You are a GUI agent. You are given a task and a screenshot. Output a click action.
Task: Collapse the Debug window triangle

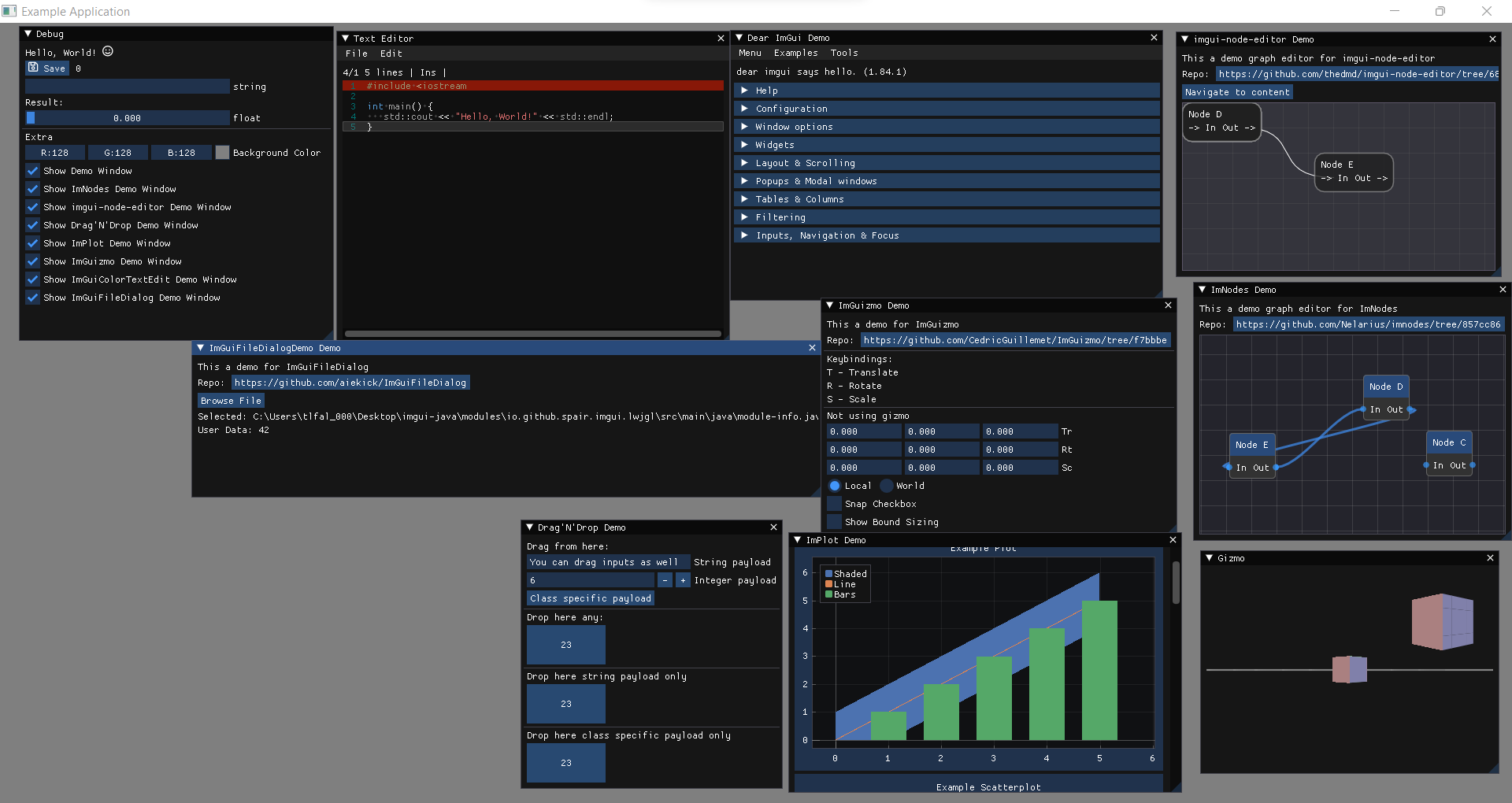(x=28, y=34)
